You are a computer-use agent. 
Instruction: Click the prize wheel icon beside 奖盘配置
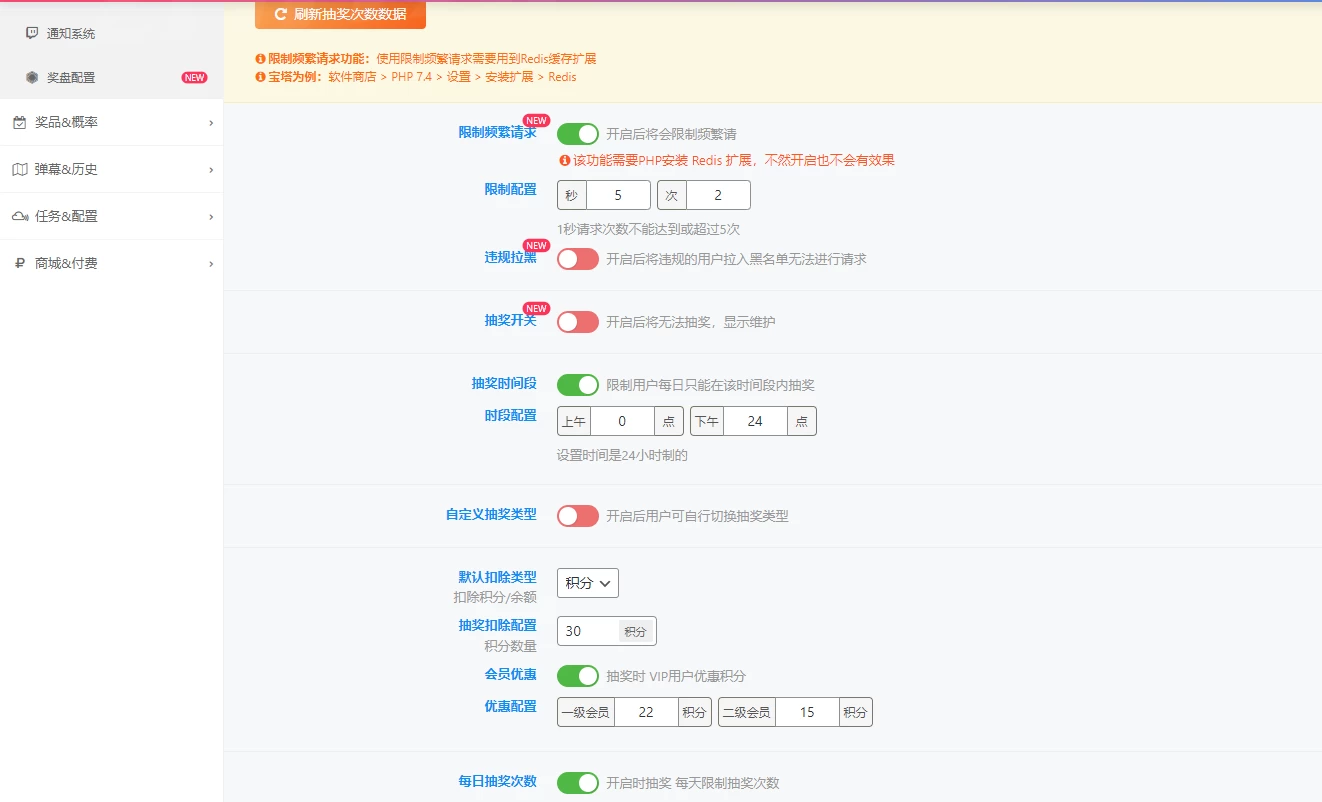pos(30,77)
